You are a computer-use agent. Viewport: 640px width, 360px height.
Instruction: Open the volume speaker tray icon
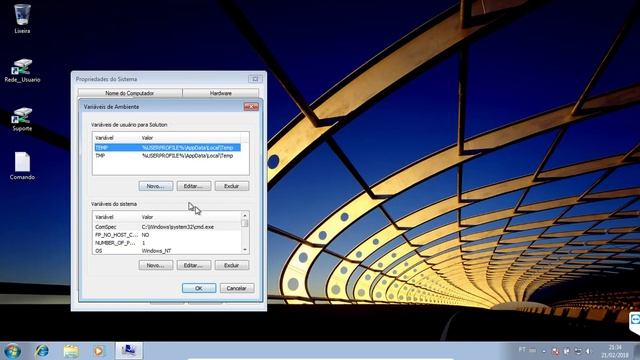click(588, 351)
